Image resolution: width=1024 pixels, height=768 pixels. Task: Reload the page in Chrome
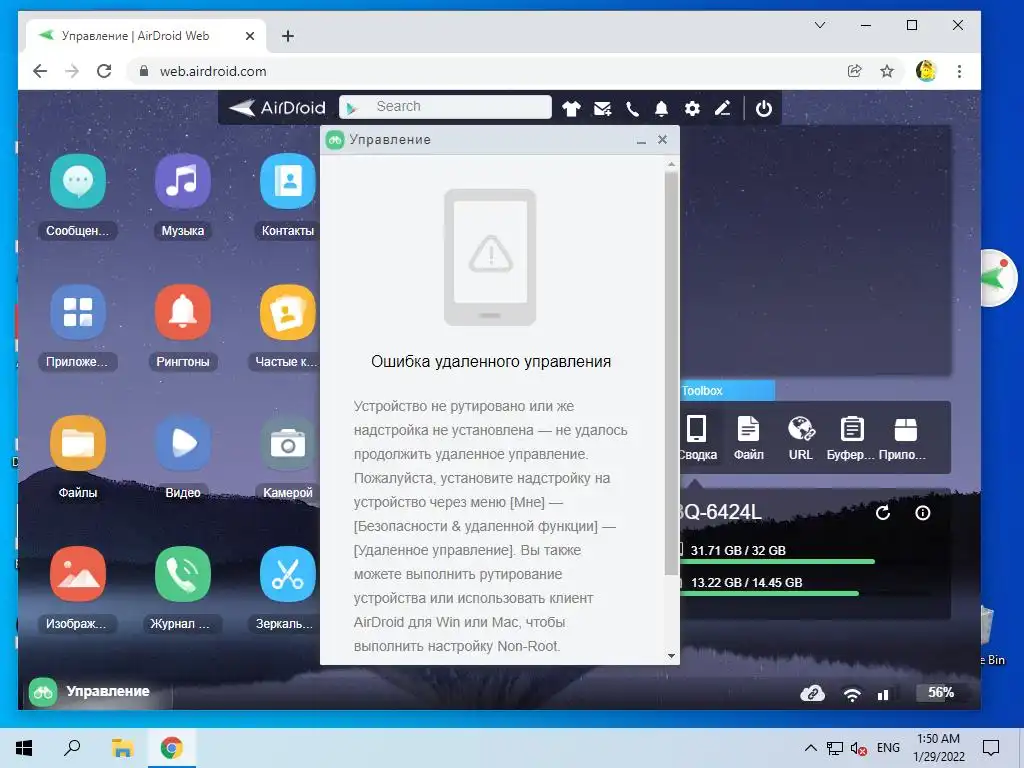point(104,71)
